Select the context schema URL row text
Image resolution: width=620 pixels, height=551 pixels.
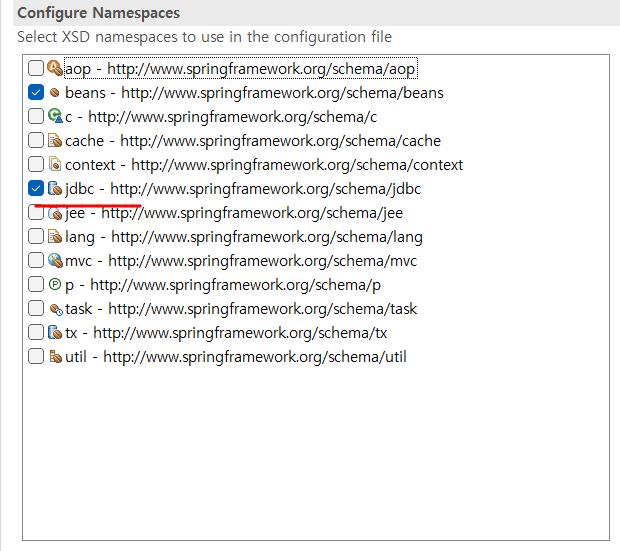(x=264, y=165)
